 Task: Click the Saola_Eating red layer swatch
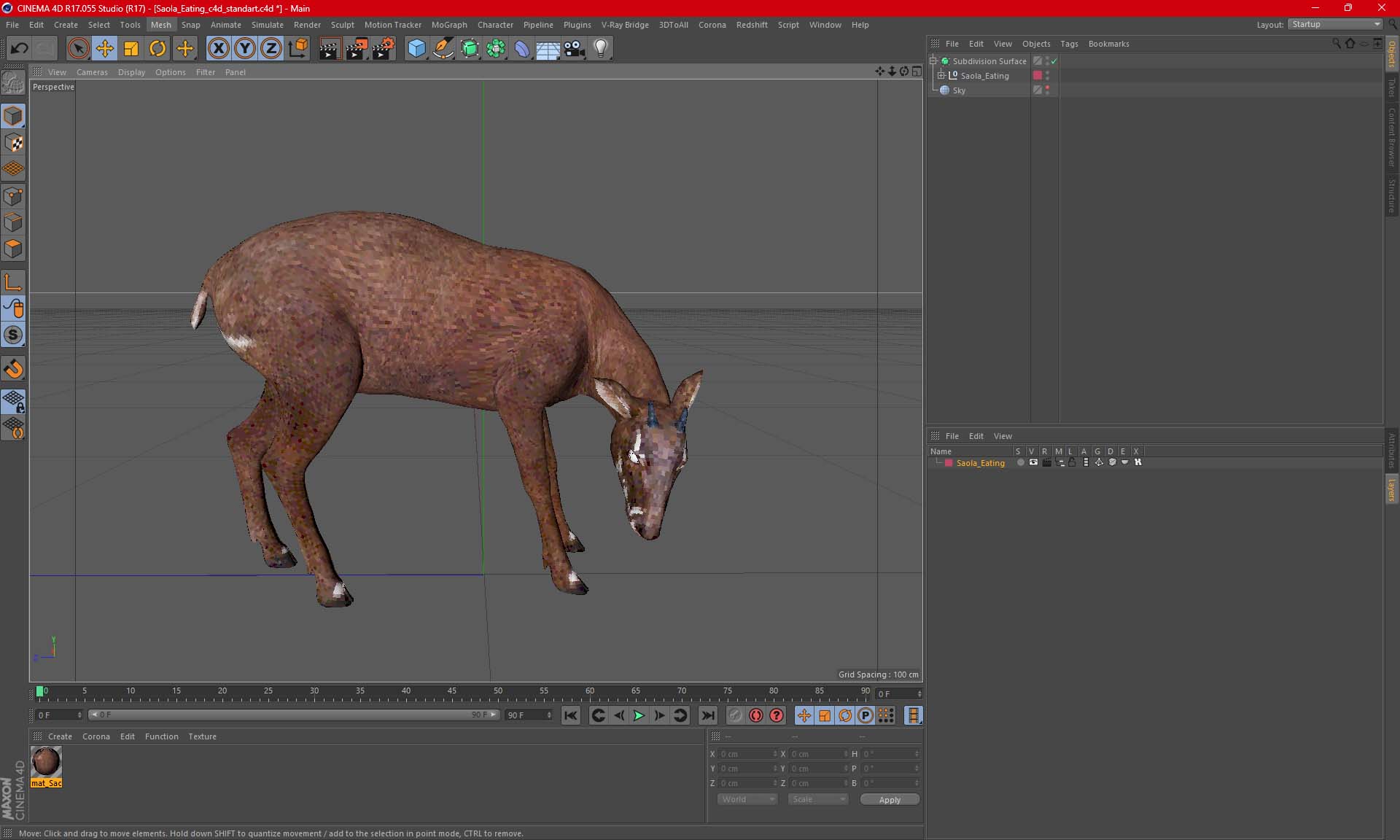coord(1038,75)
